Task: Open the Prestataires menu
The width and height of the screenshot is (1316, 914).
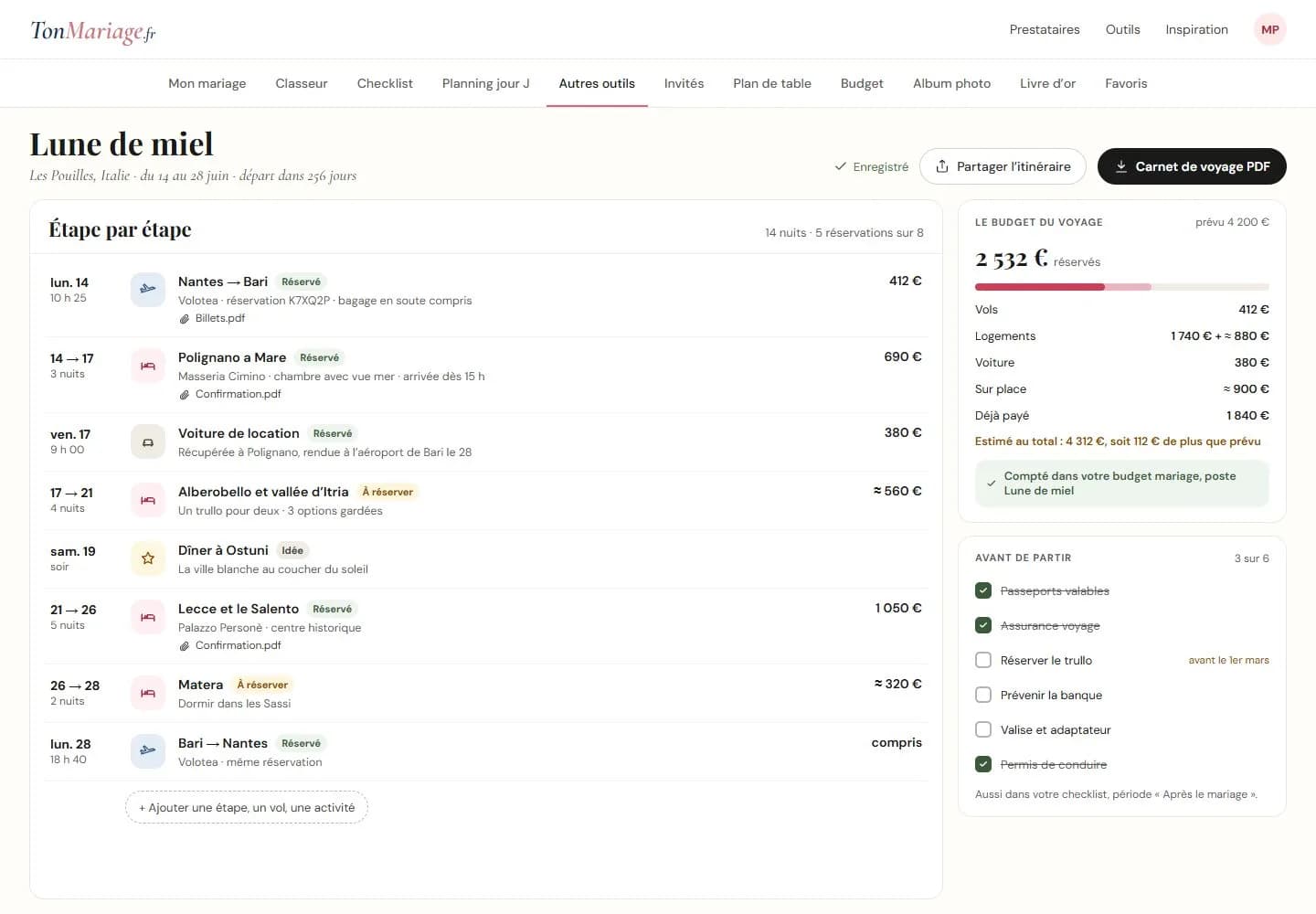Action: (1045, 29)
